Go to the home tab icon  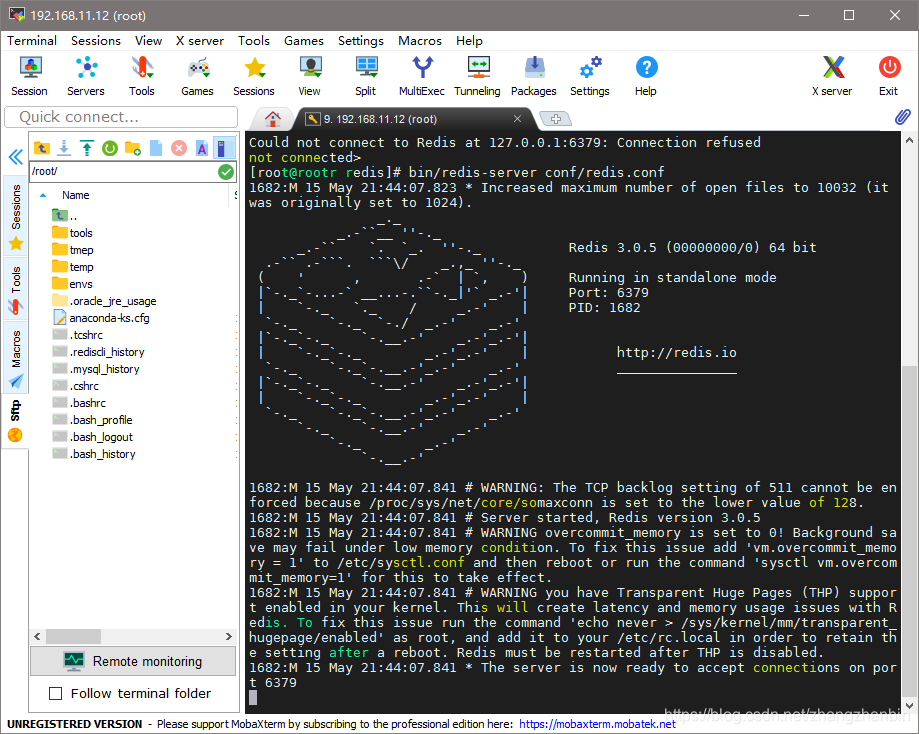(x=273, y=119)
